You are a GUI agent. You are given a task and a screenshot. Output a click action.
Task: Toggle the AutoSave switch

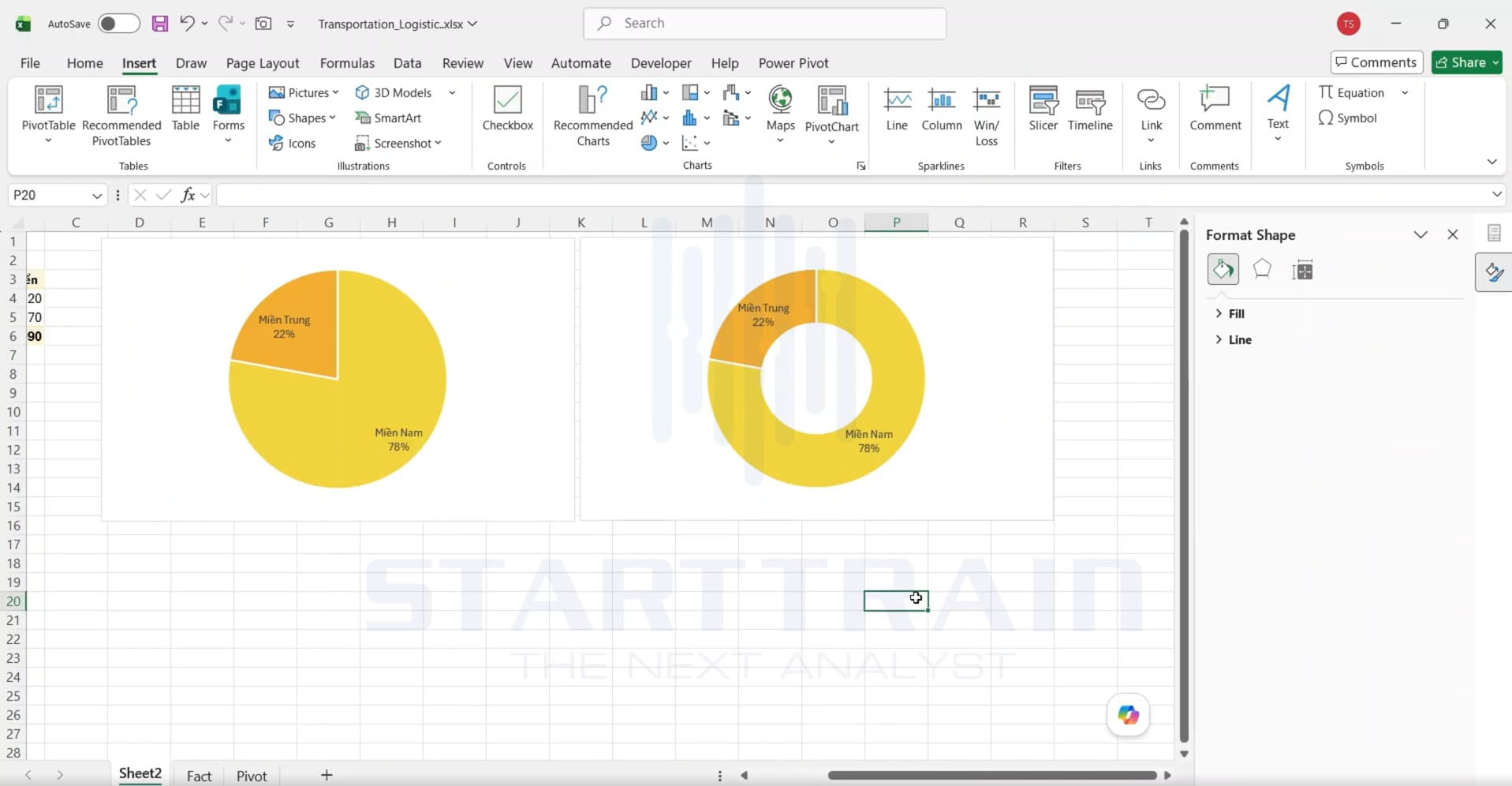118,24
